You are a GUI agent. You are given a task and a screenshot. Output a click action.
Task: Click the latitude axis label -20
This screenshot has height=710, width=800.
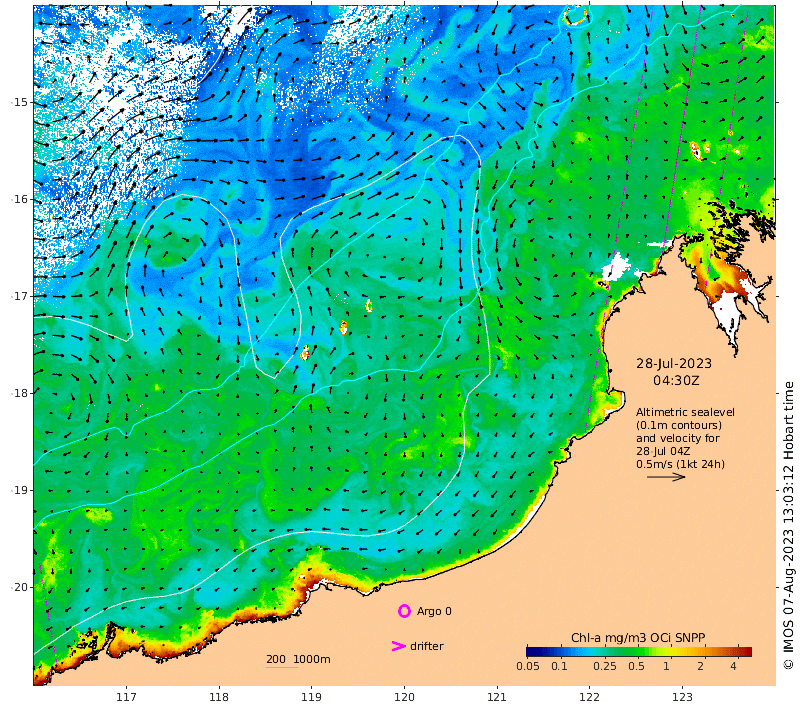click(x=19, y=587)
